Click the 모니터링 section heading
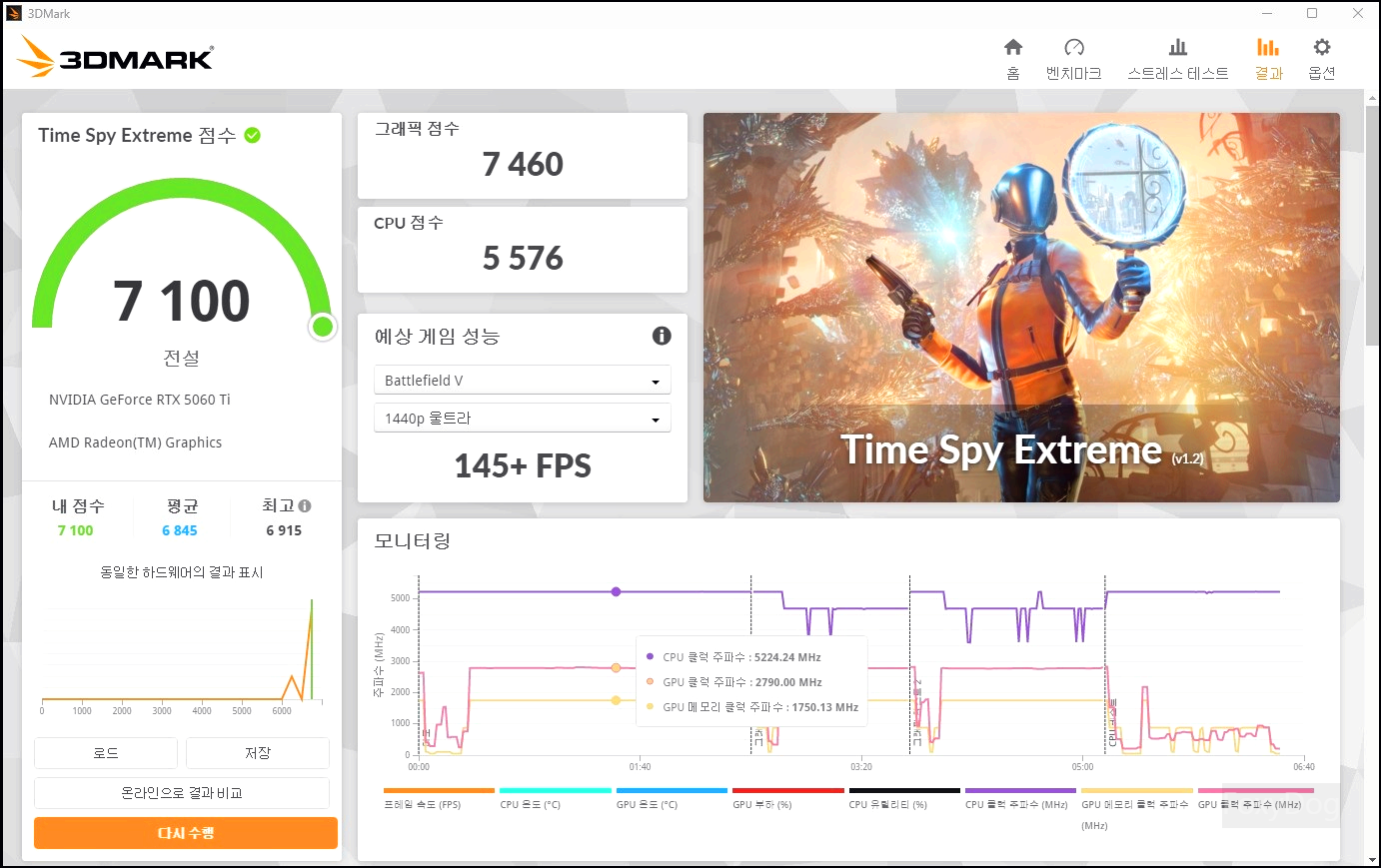Screen dimensions: 1381x868 [x=413, y=541]
